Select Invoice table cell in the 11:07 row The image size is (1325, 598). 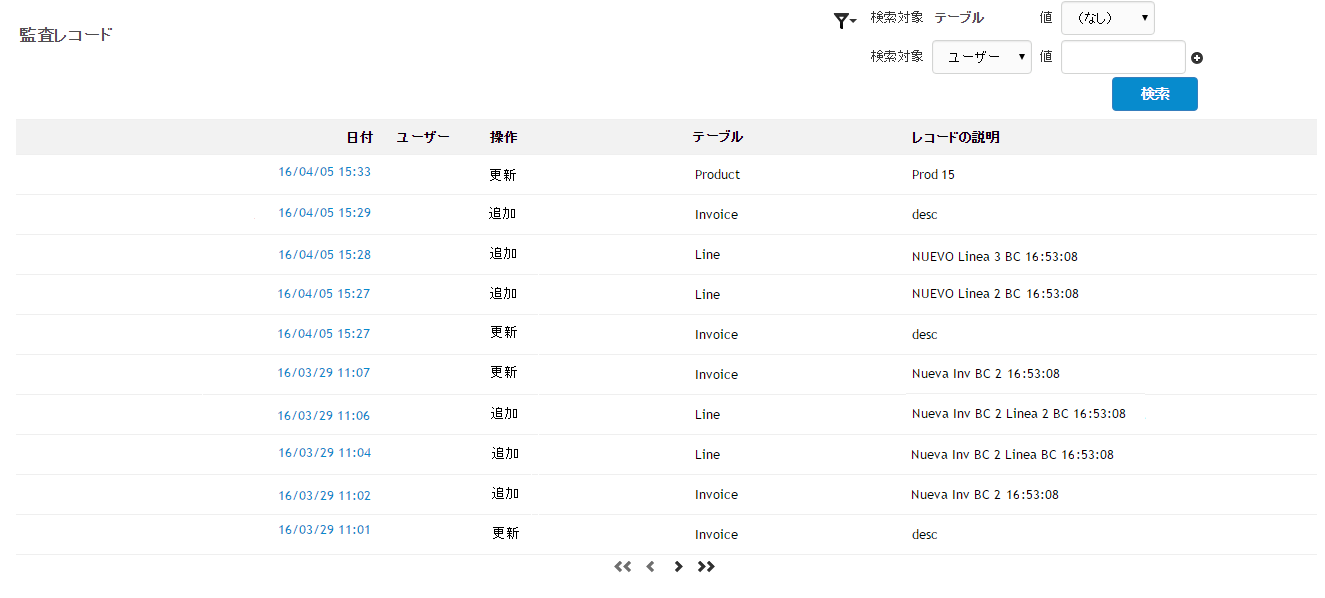[x=716, y=375]
